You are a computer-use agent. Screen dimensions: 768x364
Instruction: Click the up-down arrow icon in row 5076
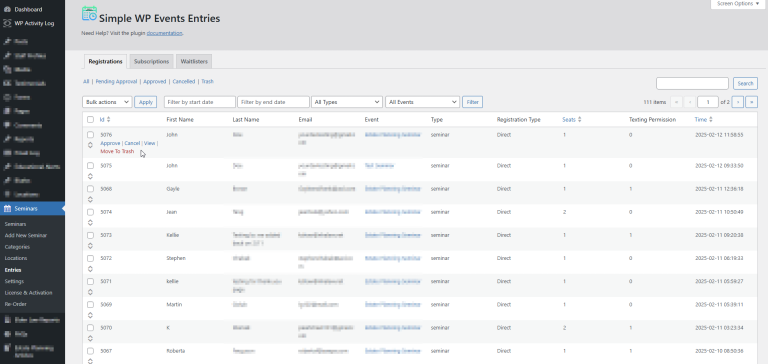pos(90,145)
